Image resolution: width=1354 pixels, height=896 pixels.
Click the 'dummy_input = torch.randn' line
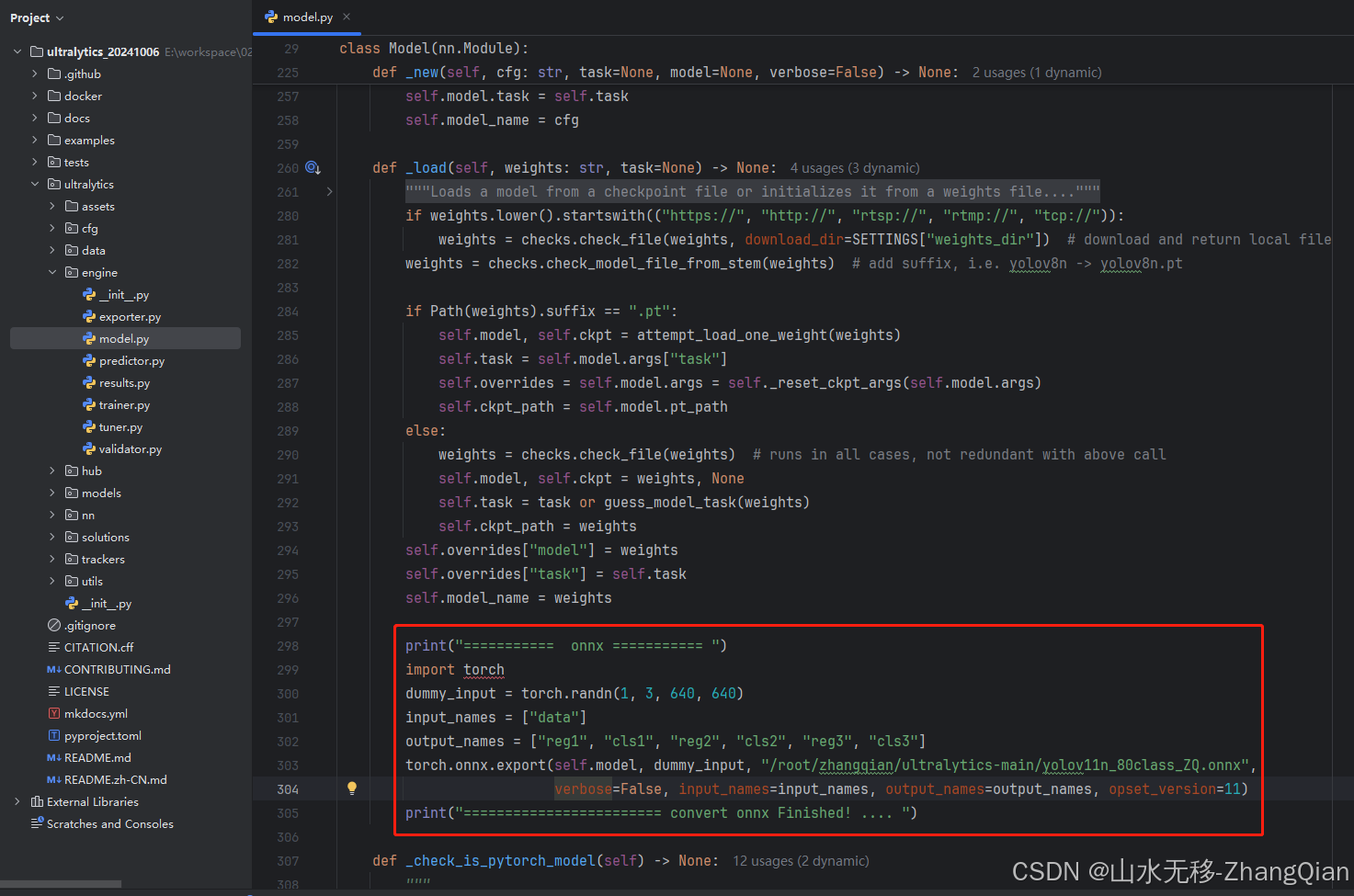click(575, 694)
